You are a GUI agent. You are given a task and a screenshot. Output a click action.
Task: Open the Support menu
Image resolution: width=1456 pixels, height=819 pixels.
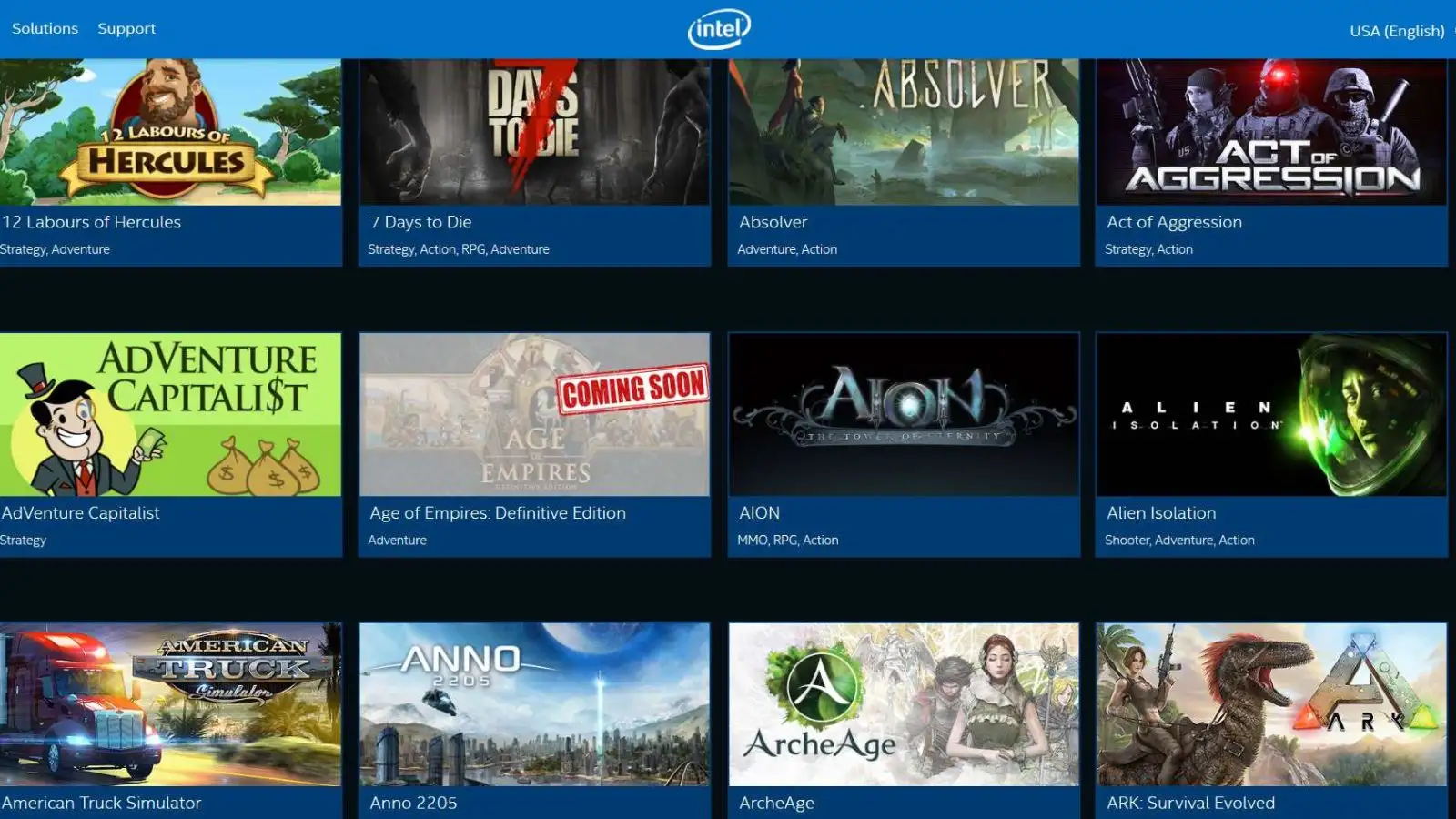point(126,28)
